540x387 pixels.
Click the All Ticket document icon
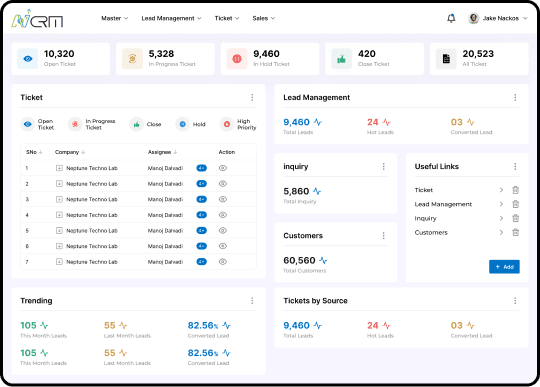[446, 59]
